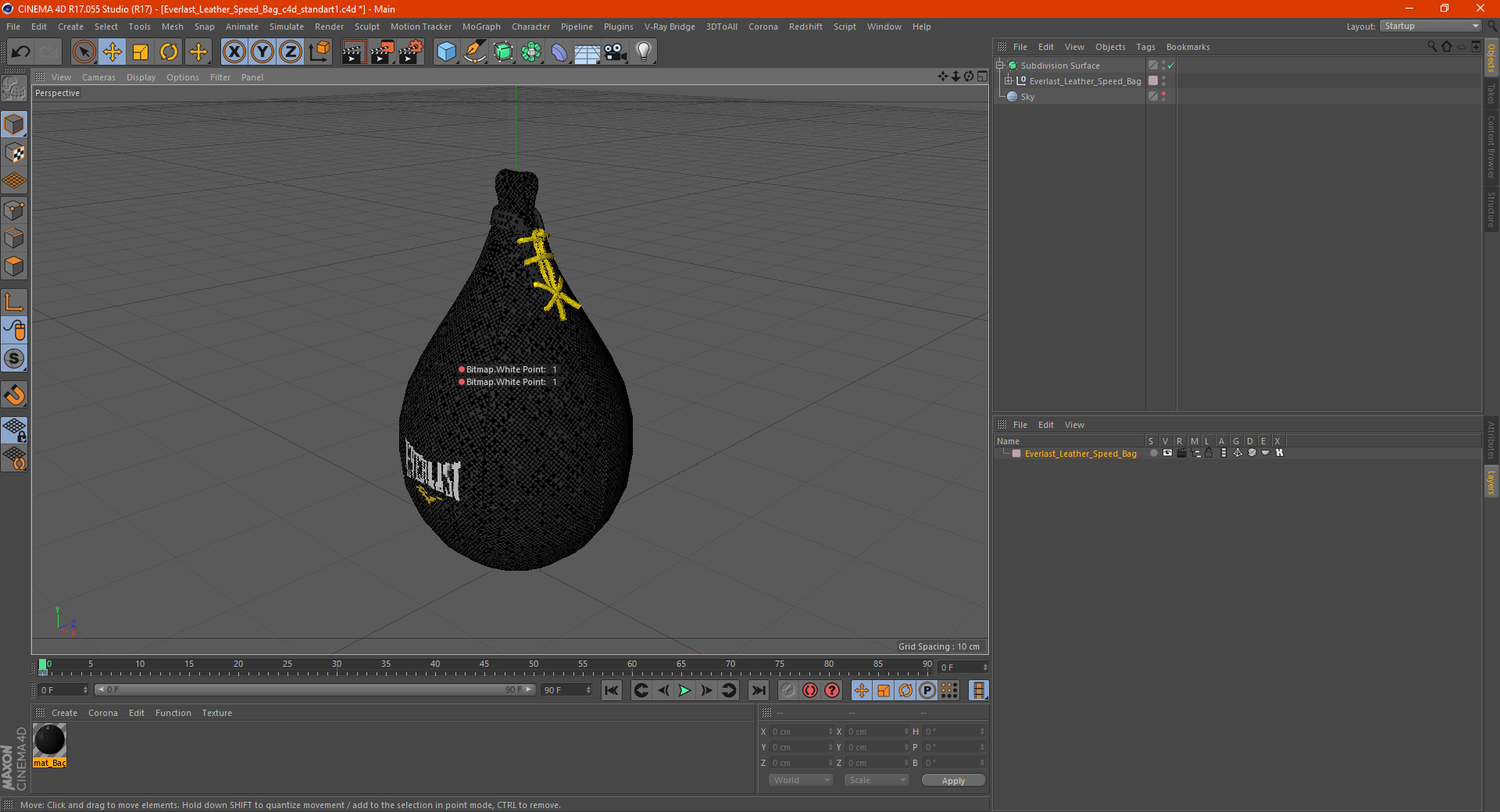This screenshot has height=812, width=1500.
Task: Add a Floor environment object icon
Action: click(587, 52)
